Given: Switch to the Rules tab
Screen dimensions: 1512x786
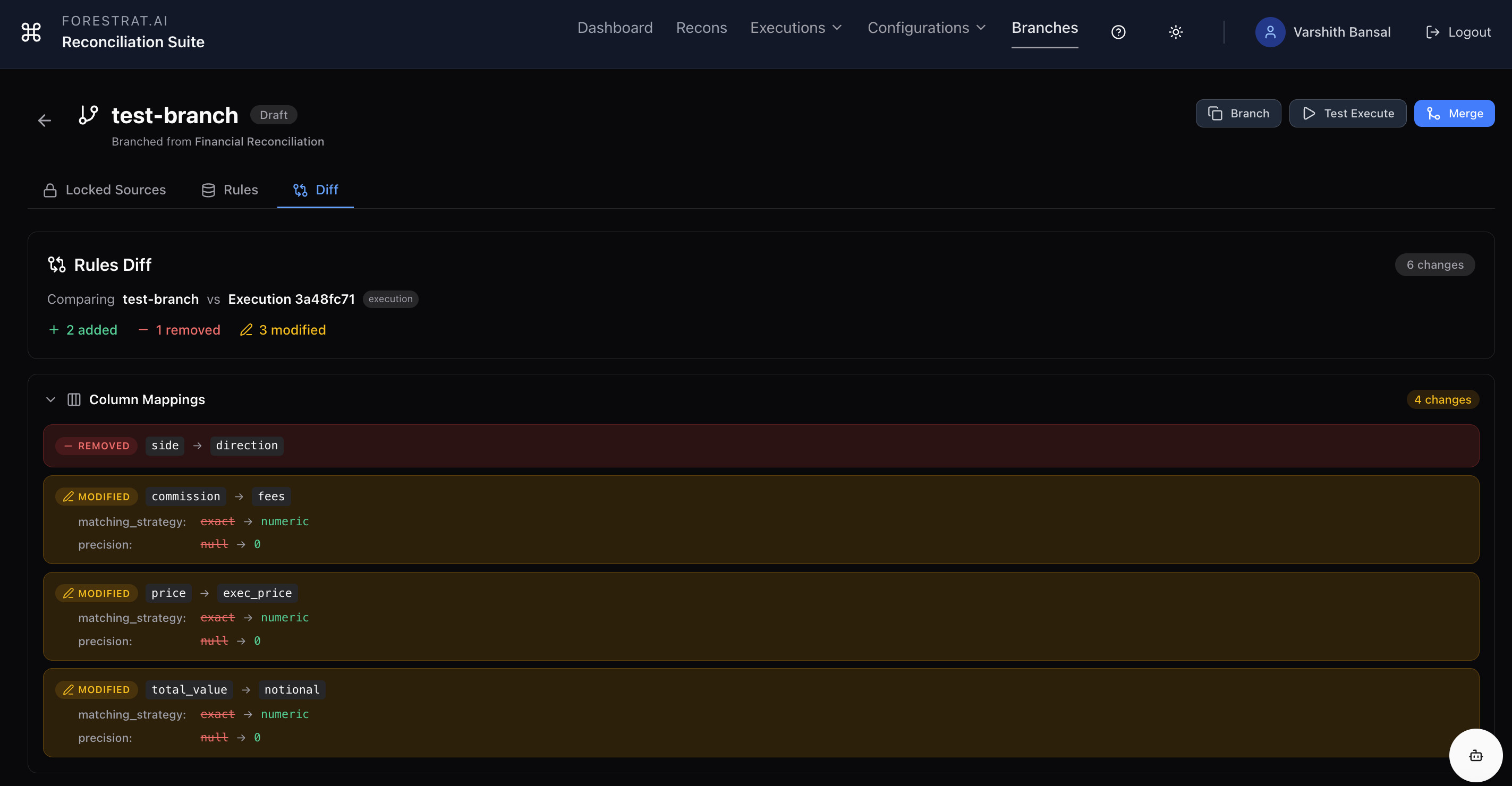Looking at the screenshot, I should tap(230, 190).
